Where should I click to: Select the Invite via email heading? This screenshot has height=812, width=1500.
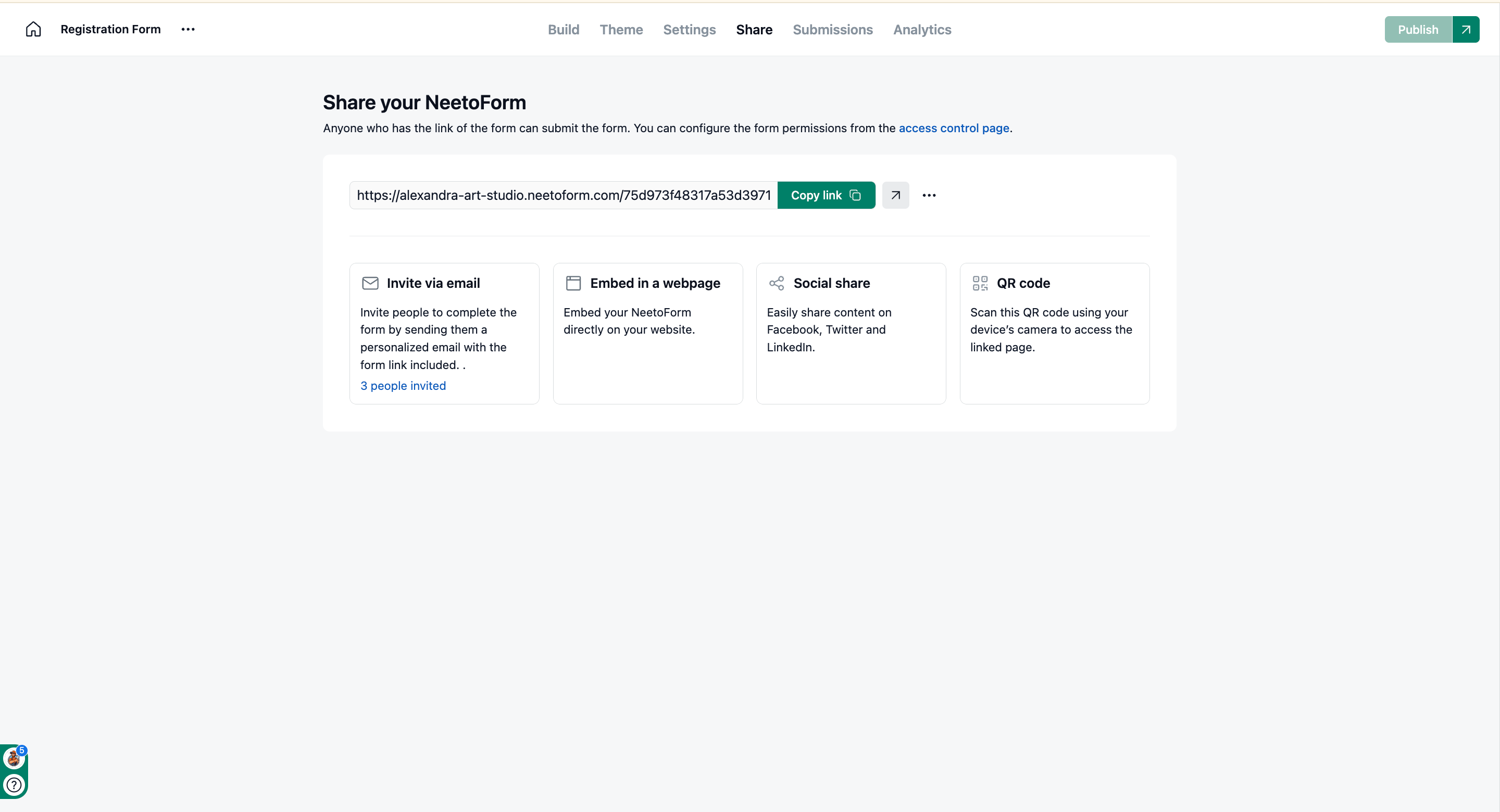coord(433,283)
